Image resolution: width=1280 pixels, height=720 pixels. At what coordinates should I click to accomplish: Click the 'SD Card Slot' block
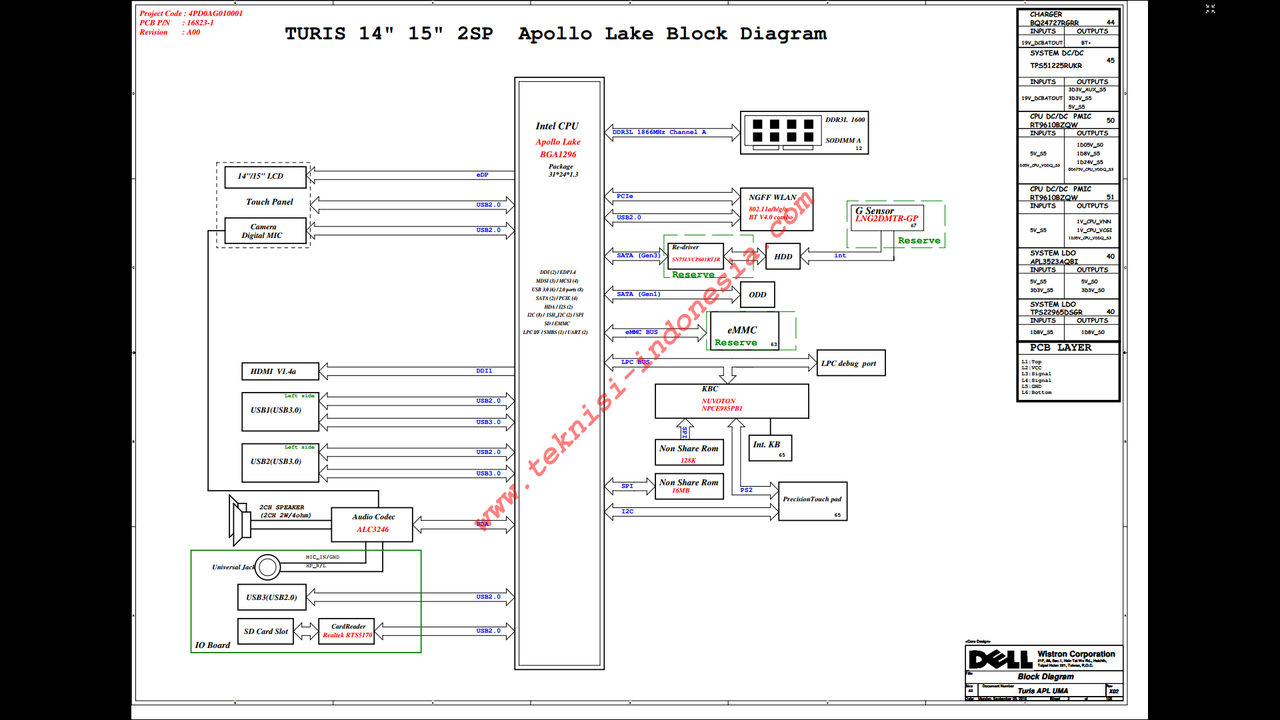[265, 631]
